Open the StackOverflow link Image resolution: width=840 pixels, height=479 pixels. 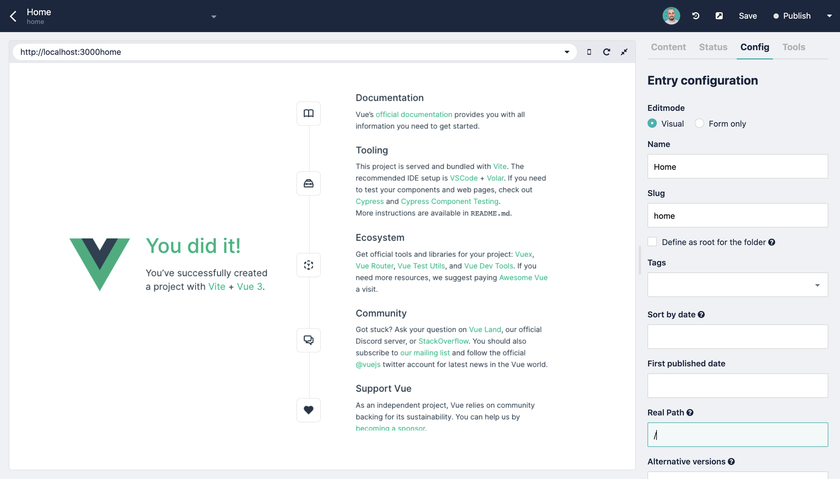tap(443, 341)
